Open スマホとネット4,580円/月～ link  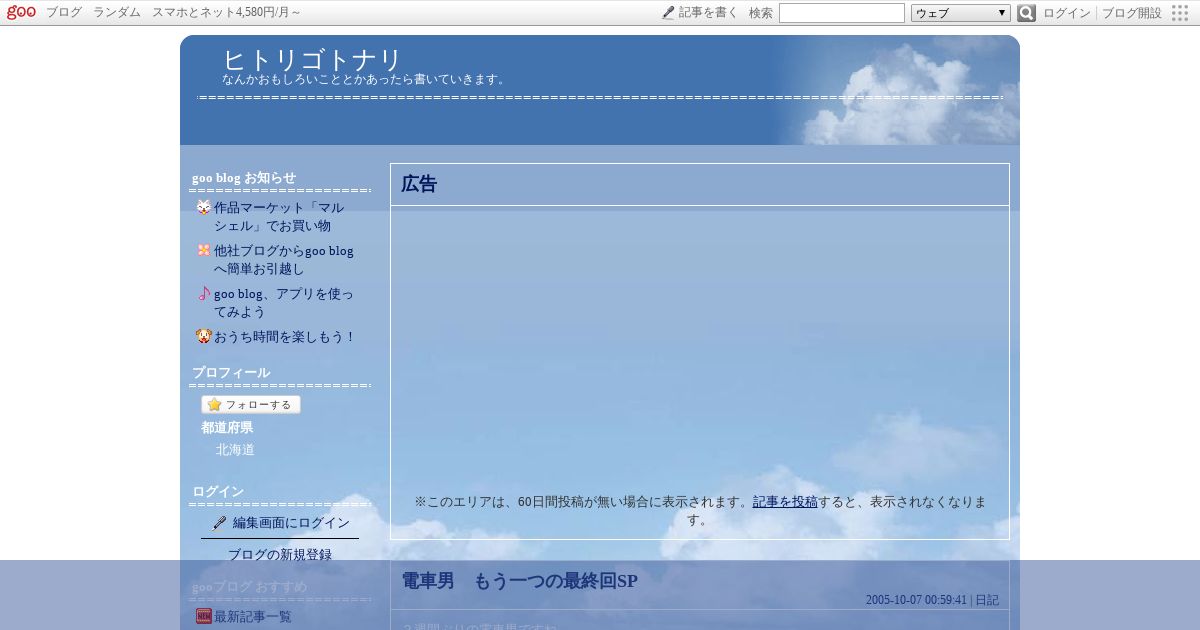pos(226,13)
